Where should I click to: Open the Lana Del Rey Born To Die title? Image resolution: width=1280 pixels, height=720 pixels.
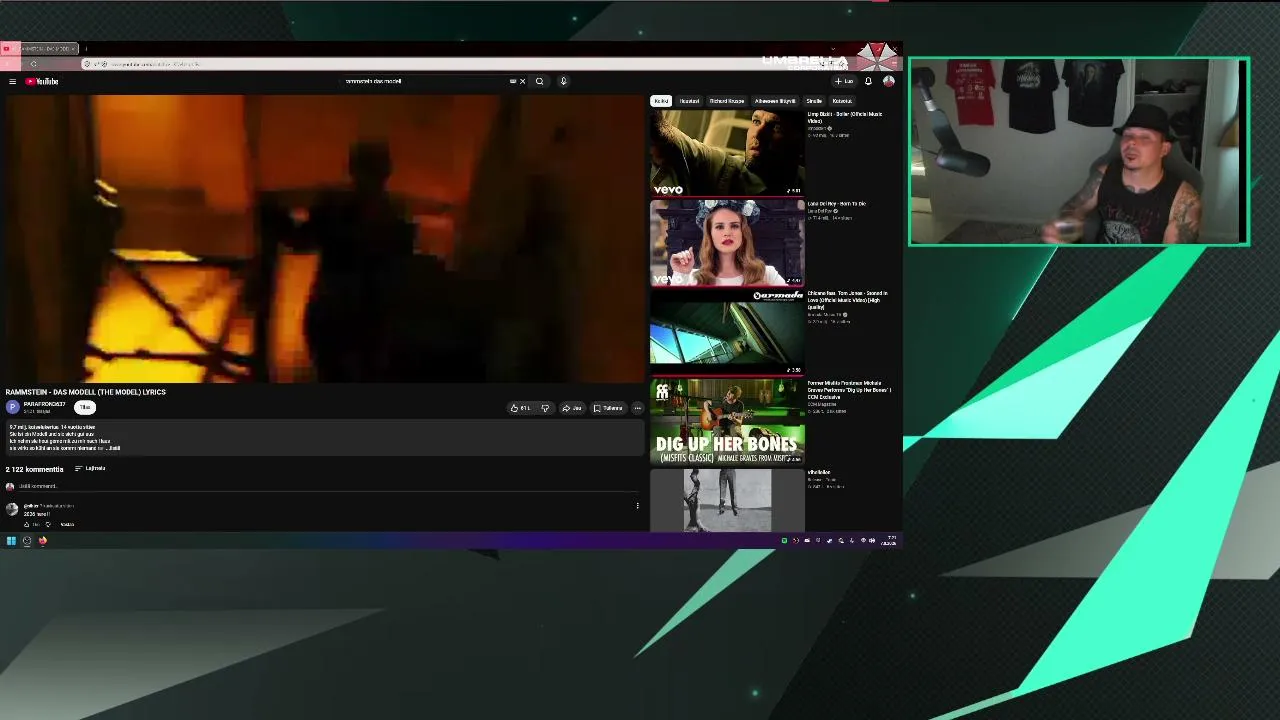837,204
